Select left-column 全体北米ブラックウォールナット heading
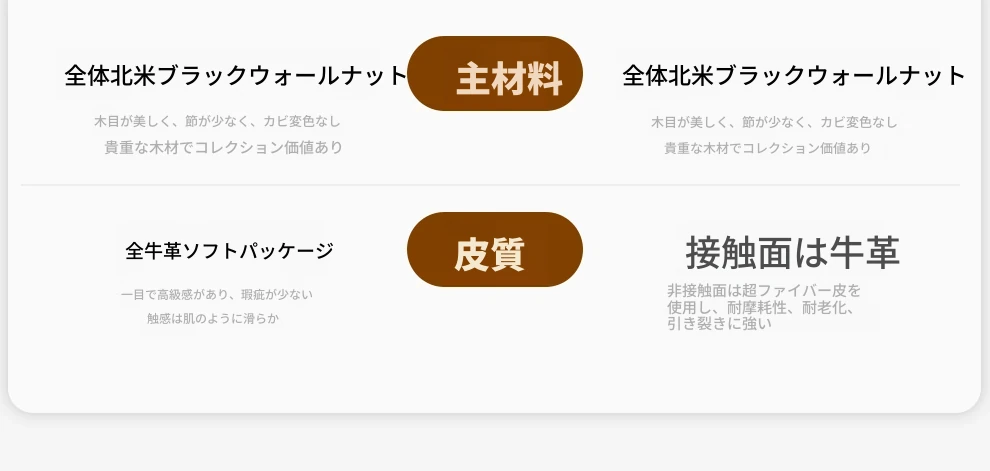Image resolution: width=990 pixels, height=471 pixels. point(236,75)
